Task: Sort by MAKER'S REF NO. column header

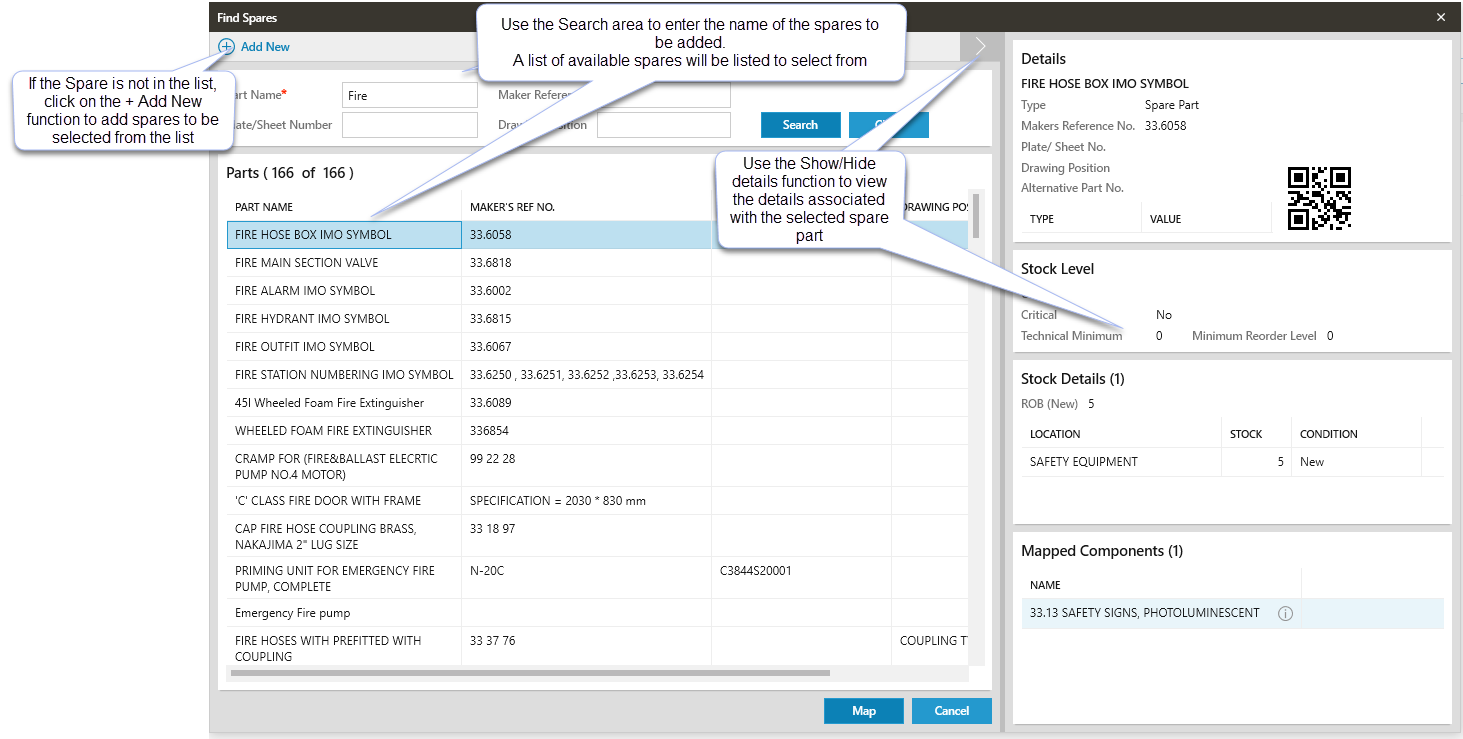Action: coord(512,207)
